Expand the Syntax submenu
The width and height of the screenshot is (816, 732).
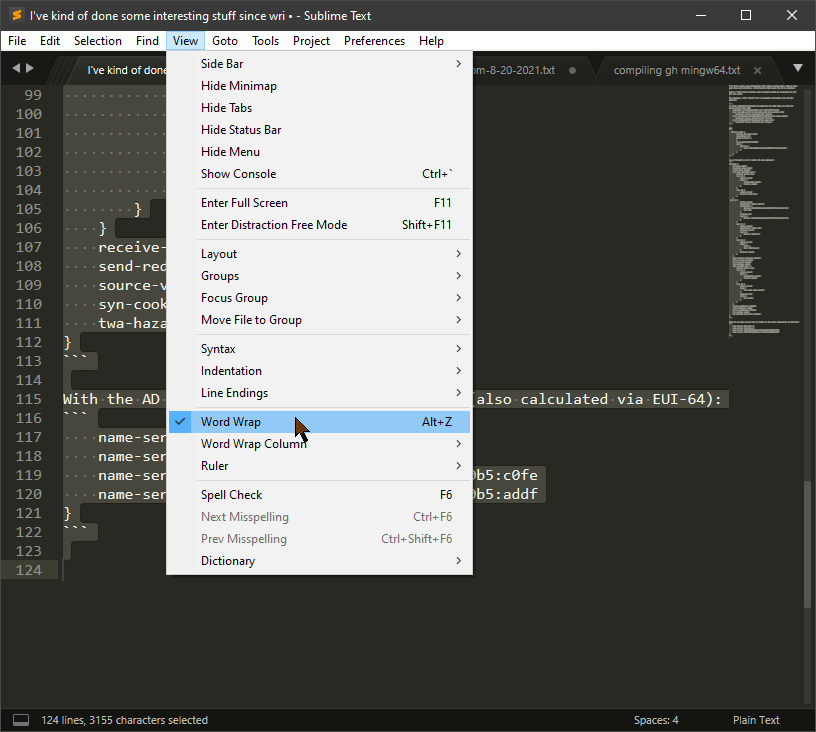pos(218,348)
